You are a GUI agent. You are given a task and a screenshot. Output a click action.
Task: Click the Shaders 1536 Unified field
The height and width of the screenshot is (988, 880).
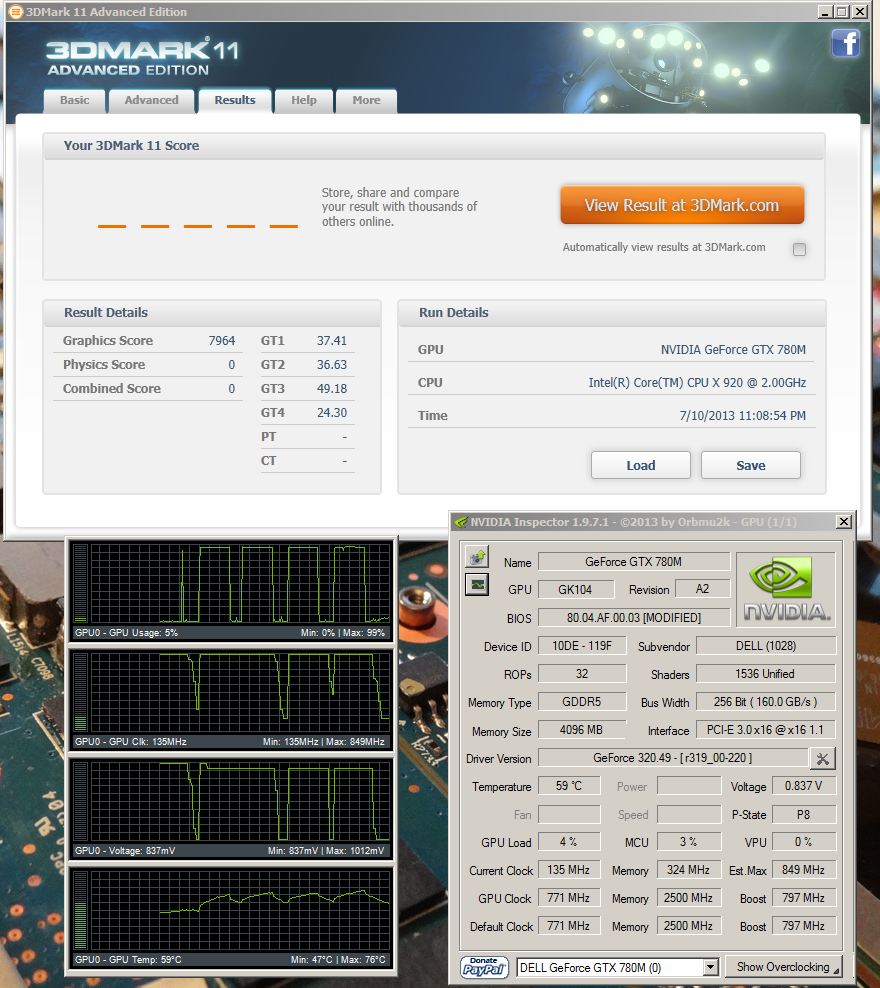click(x=765, y=674)
